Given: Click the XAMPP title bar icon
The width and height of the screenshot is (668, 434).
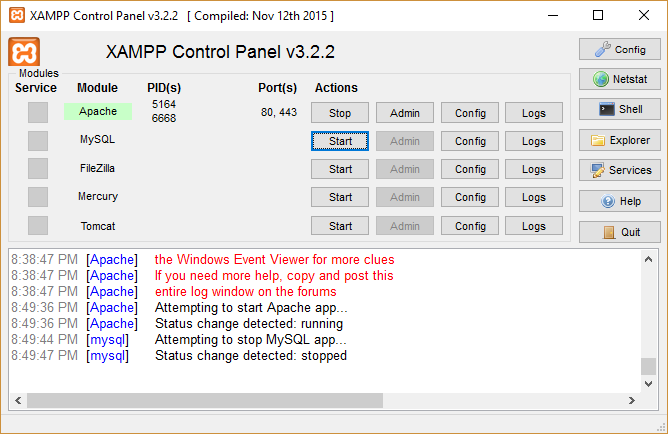Looking at the screenshot, I should click(x=17, y=16).
